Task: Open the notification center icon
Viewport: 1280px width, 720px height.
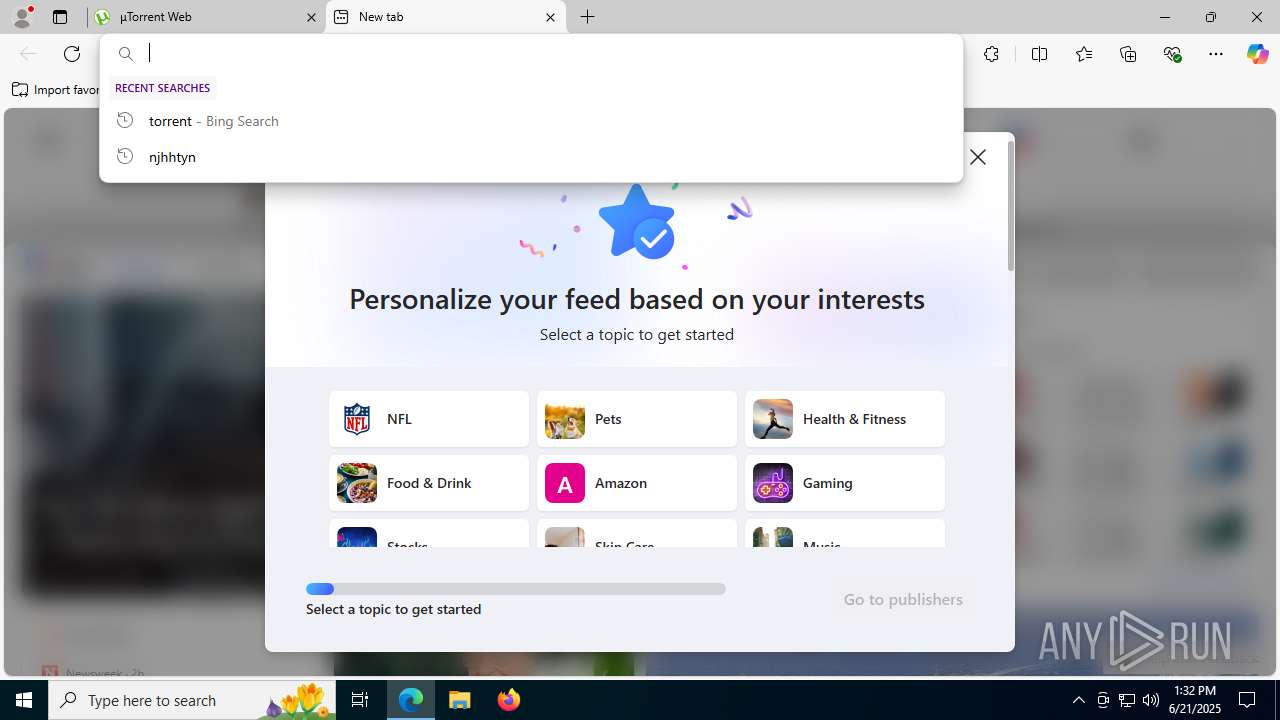Action: pos(1248,700)
